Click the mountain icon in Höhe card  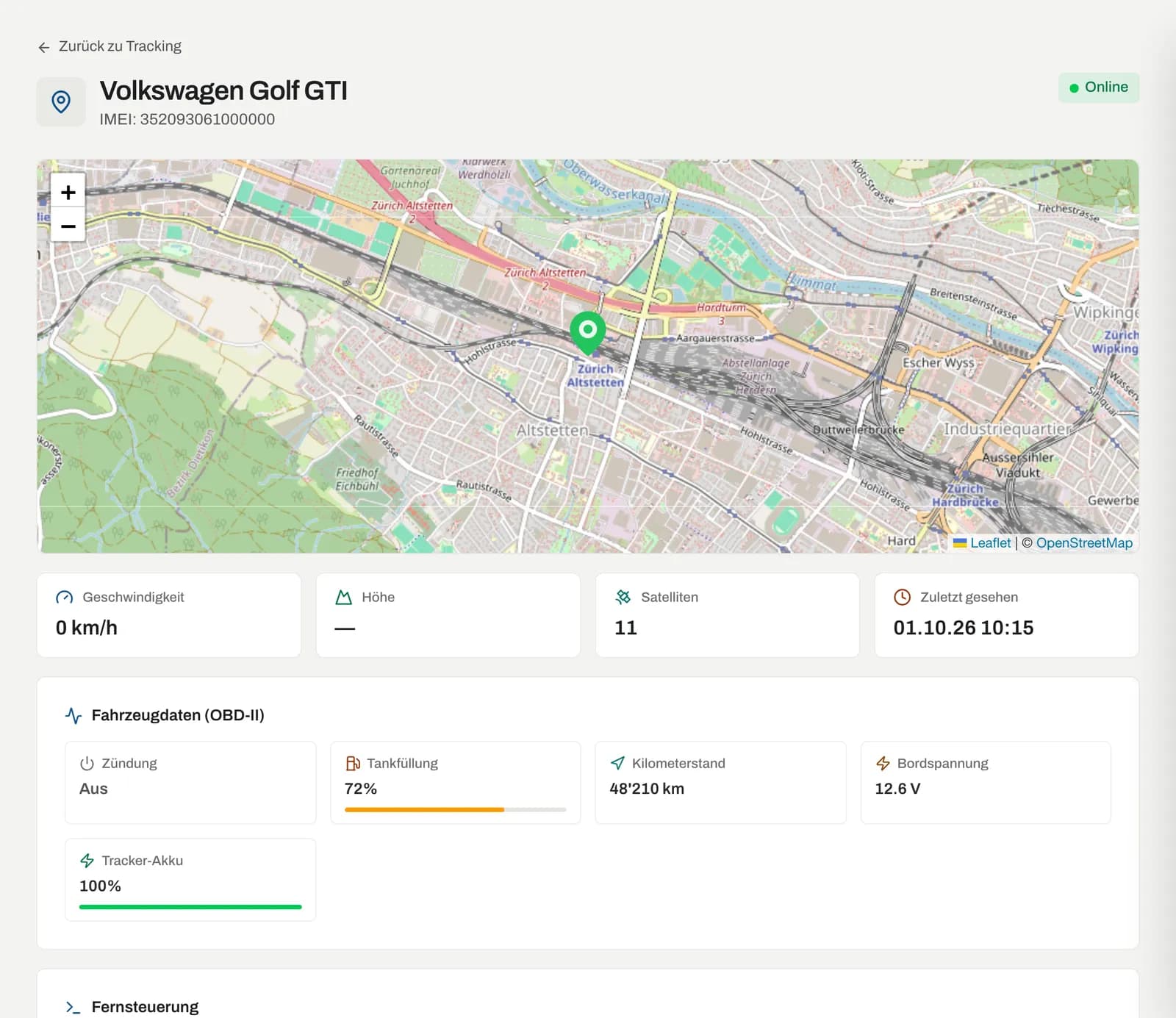pos(343,598)
